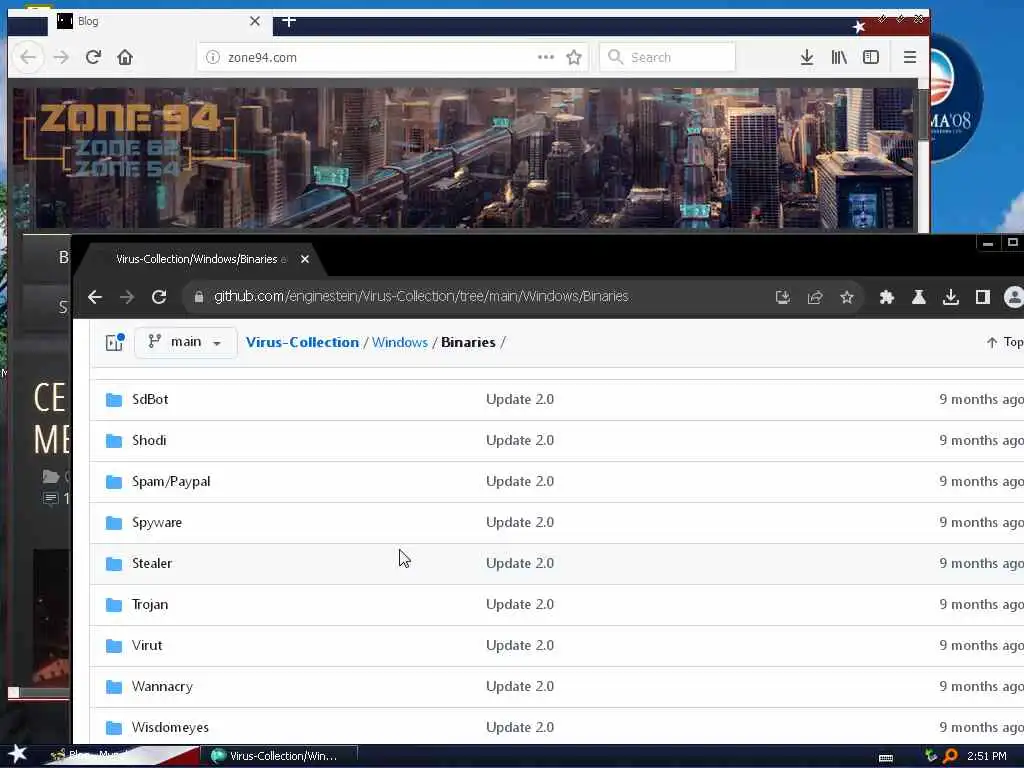Open Chrome extensions puzzle icon
This screenshot has width=1024, height=768.
pyautogui.click(x=886, y=298)
